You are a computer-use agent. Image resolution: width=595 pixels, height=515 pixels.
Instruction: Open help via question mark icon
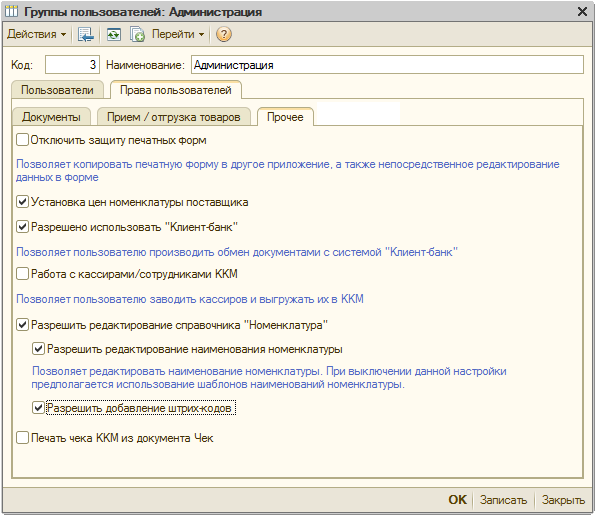(224, 35)
